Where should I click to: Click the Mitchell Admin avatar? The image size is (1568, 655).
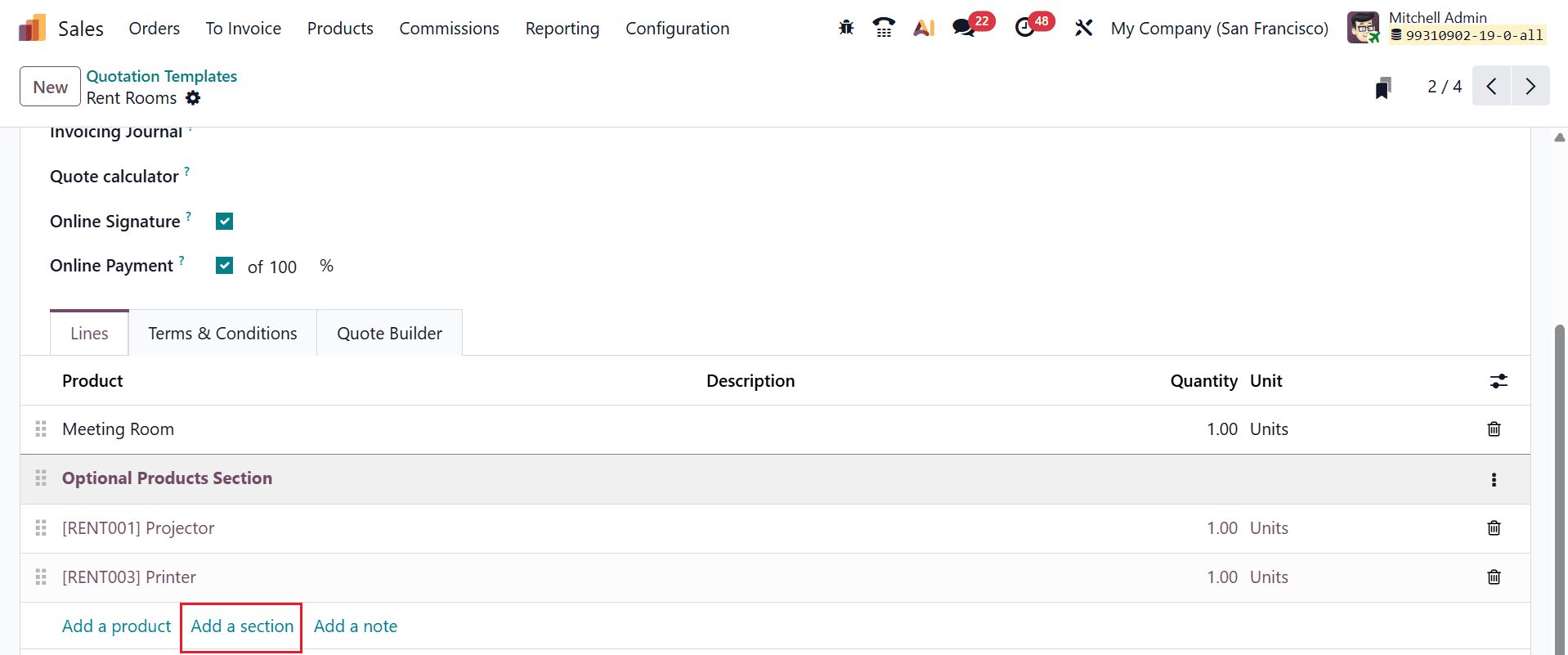click(x=1363, y=27)
